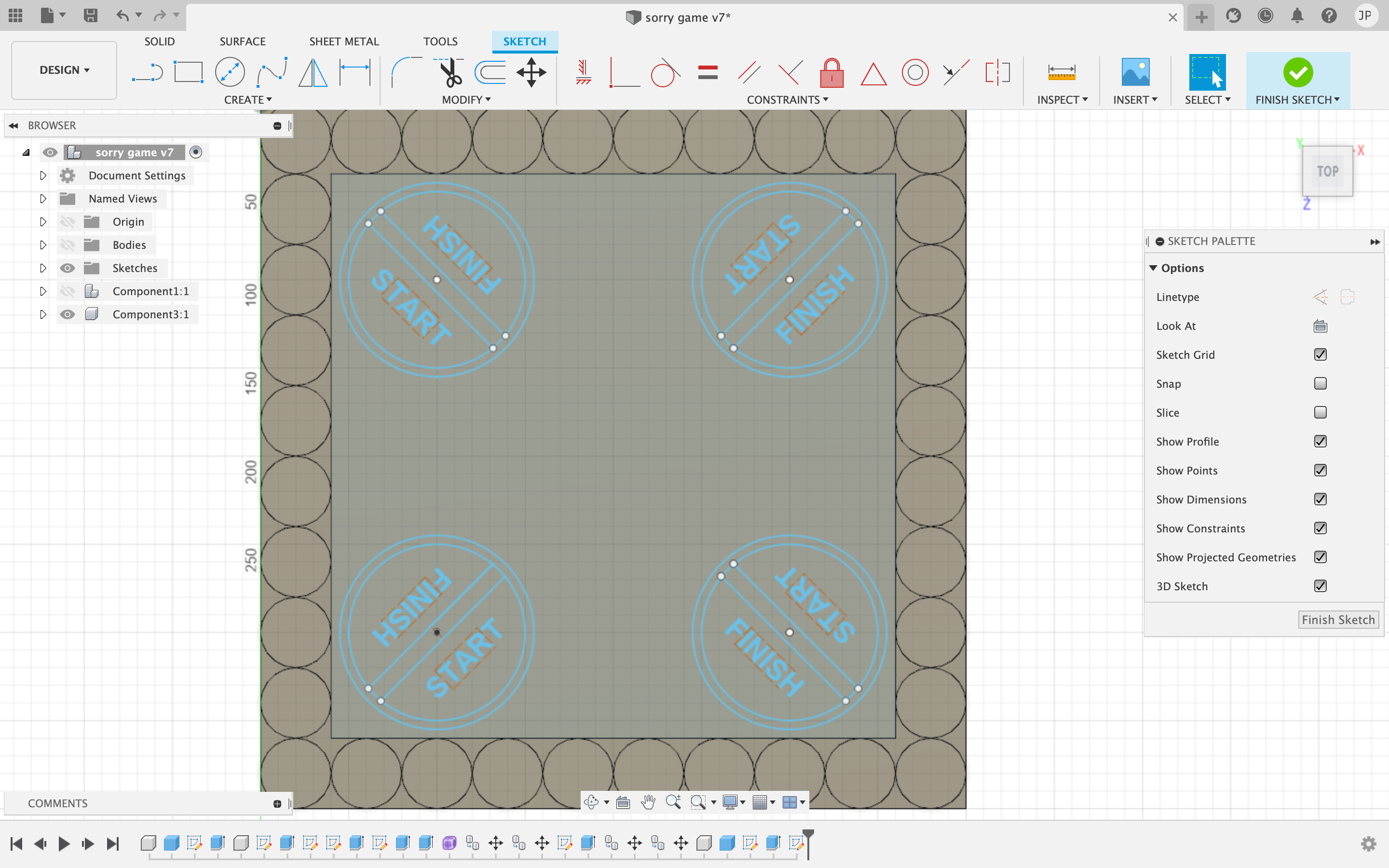
Task: Select the Trim scissors tool
Action: pos(449,73)
